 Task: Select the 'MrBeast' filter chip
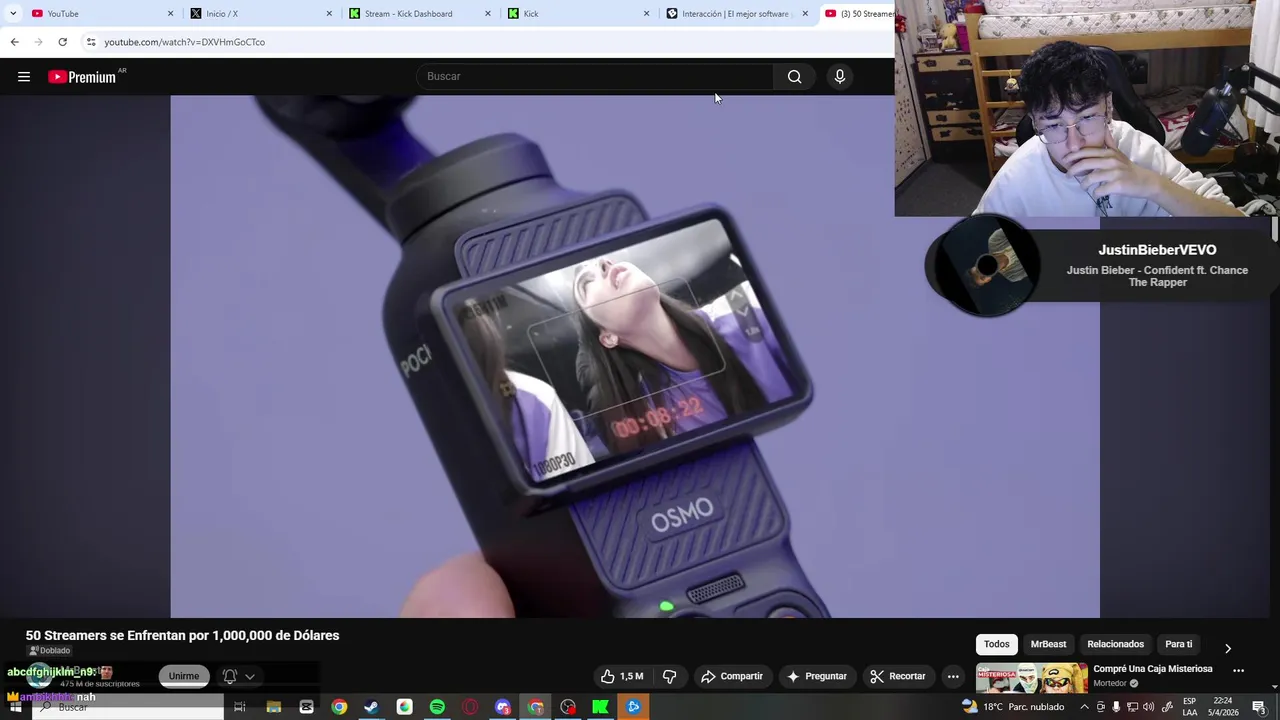(1048, 644)
